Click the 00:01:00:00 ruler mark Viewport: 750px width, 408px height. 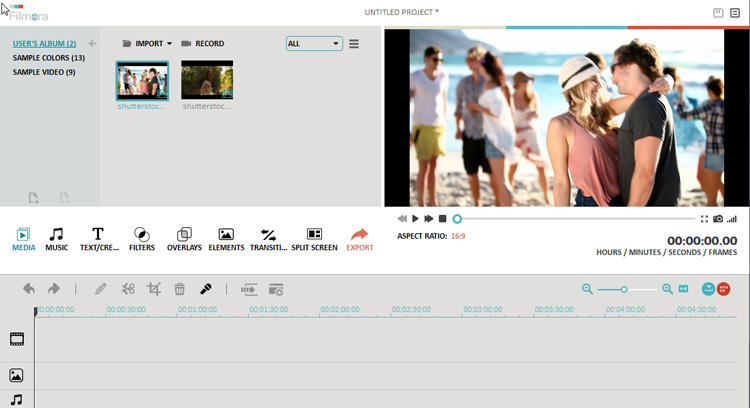pyautogui.click(x=197, y=309)
